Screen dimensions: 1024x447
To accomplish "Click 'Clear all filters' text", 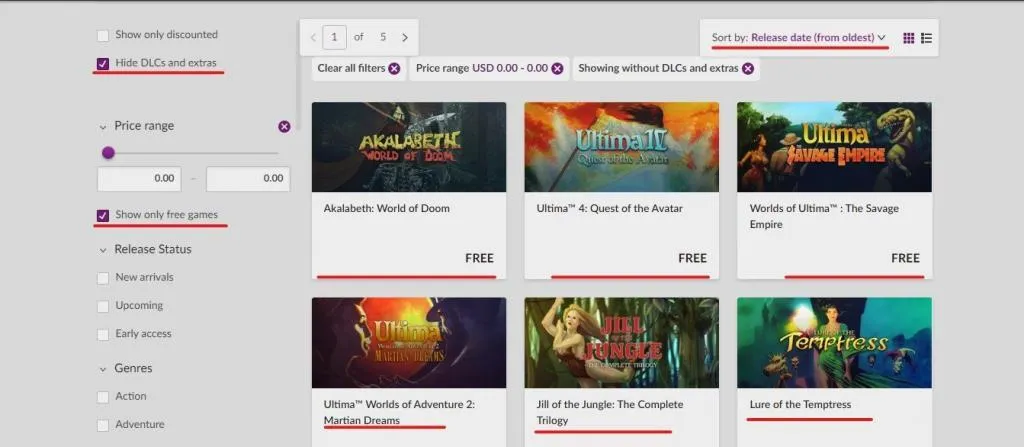I will [351, 68].
